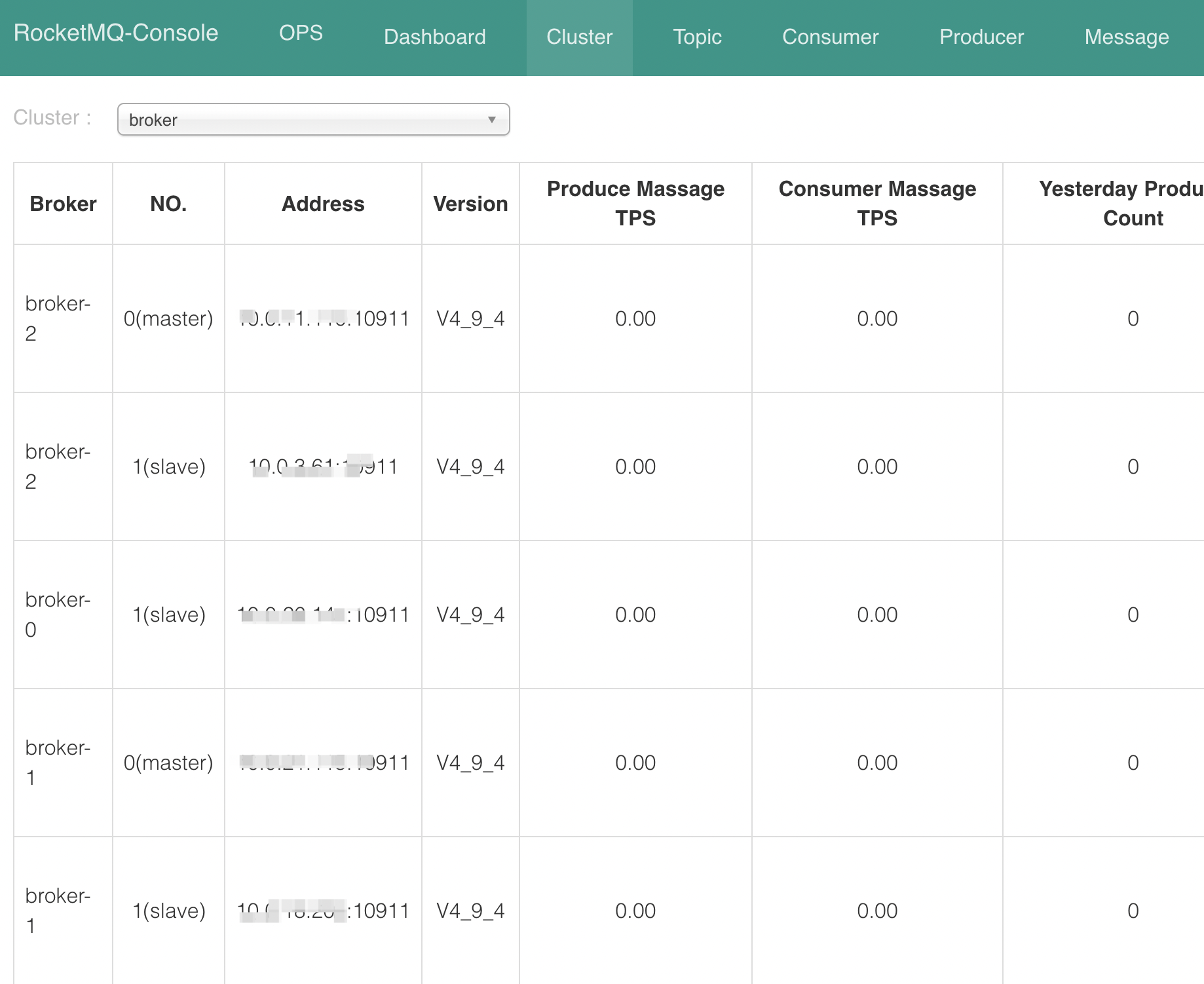
Task: Click the Version column header
Action: coord(470,204)
